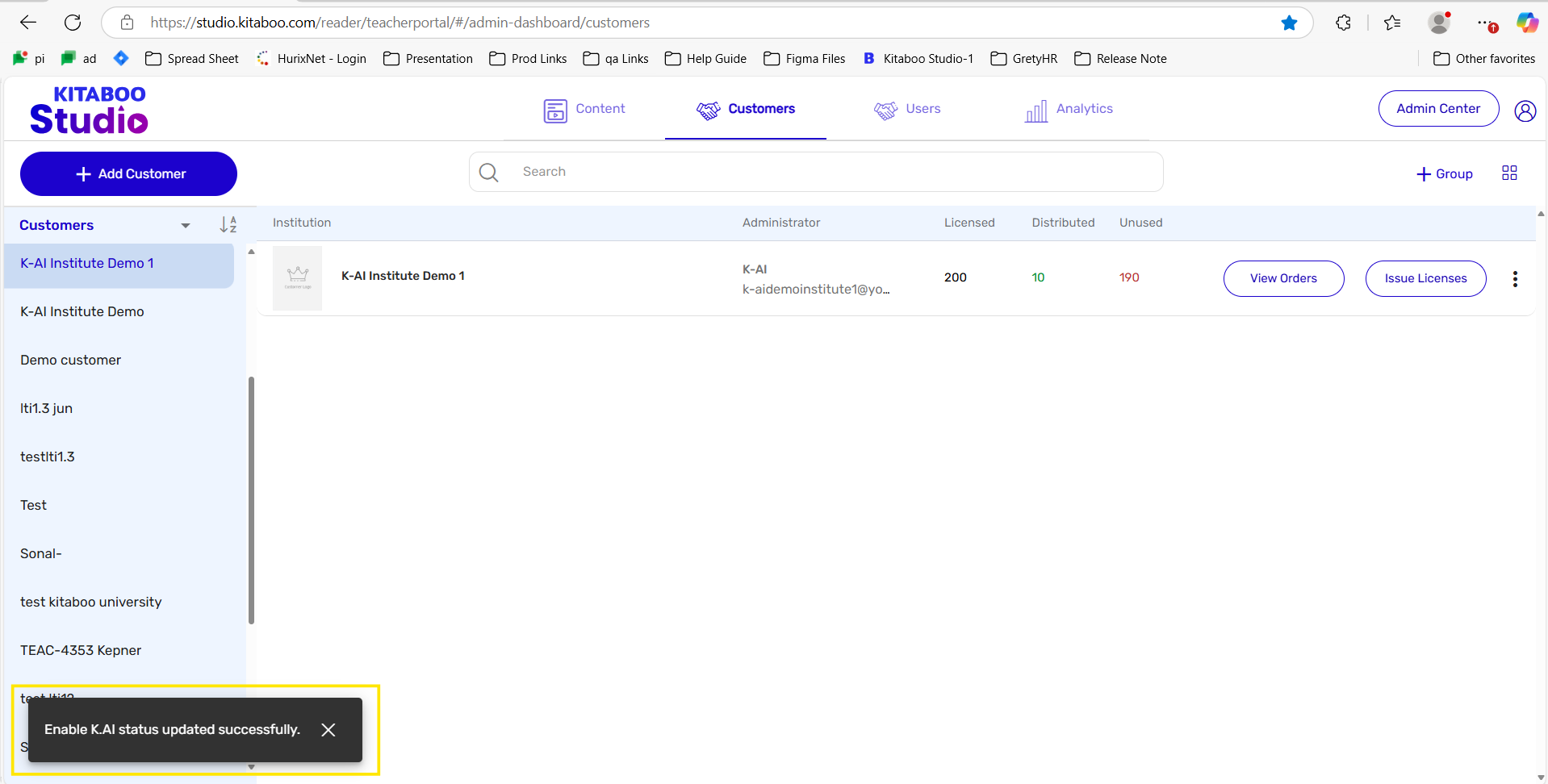Open HurixNet - Login bookmark

coord(312,59)
